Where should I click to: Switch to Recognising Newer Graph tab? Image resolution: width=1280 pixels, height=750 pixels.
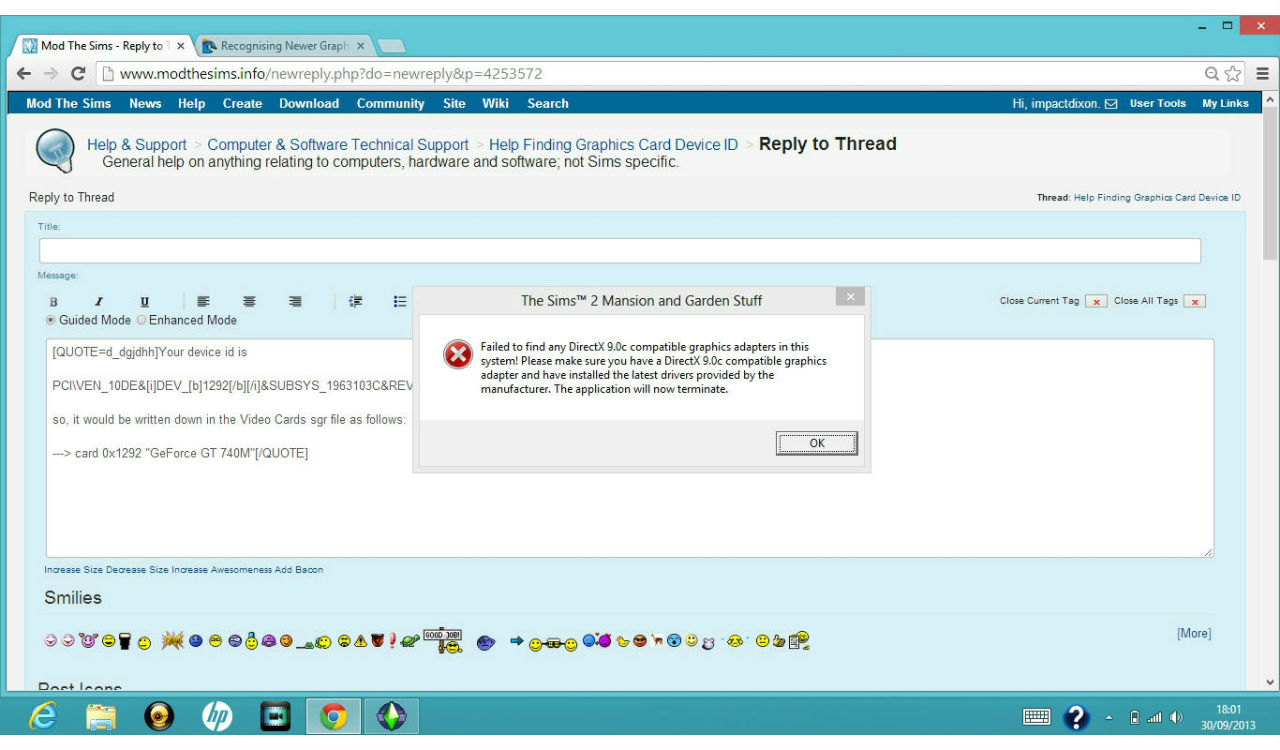tap(274, 46)
